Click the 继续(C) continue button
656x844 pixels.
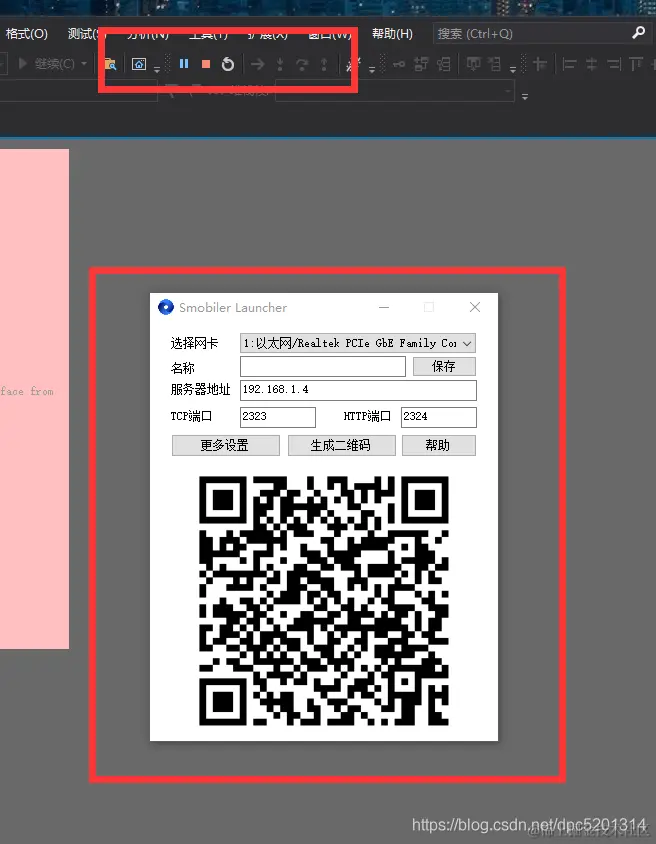pos(46,64)
